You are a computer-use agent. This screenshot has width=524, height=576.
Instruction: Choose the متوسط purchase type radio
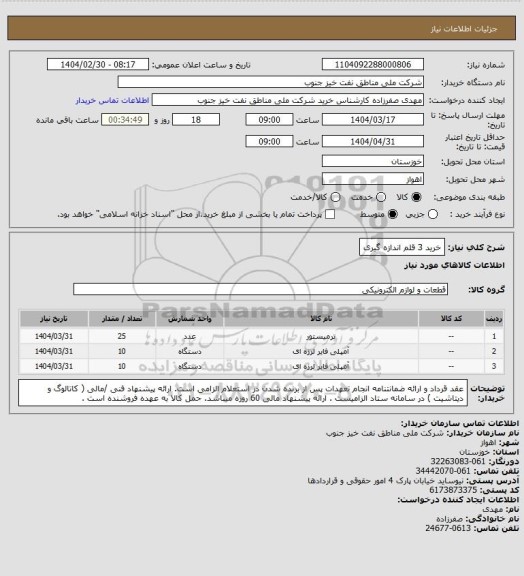393,214
